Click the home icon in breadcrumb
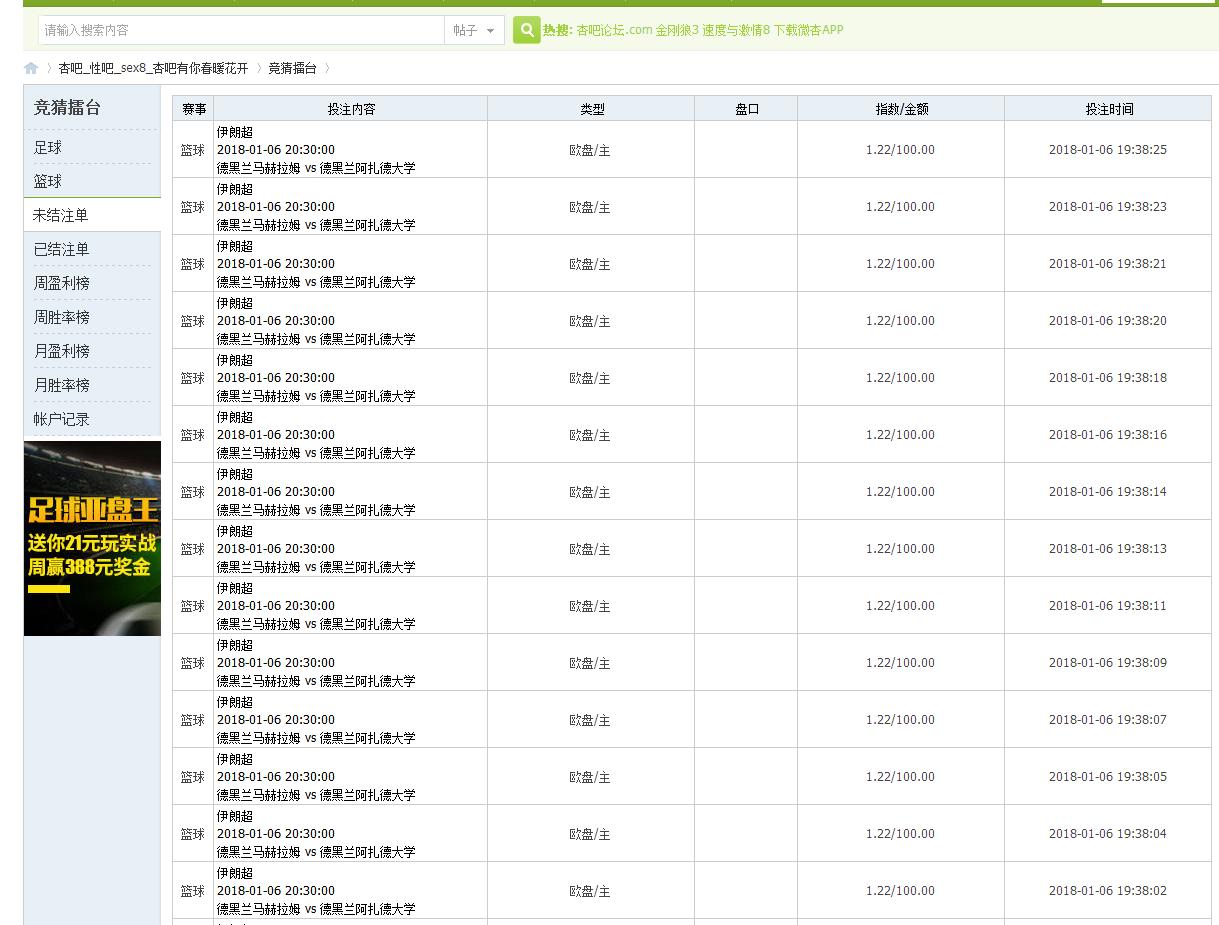1219x925 pixels. coord(31,68)
